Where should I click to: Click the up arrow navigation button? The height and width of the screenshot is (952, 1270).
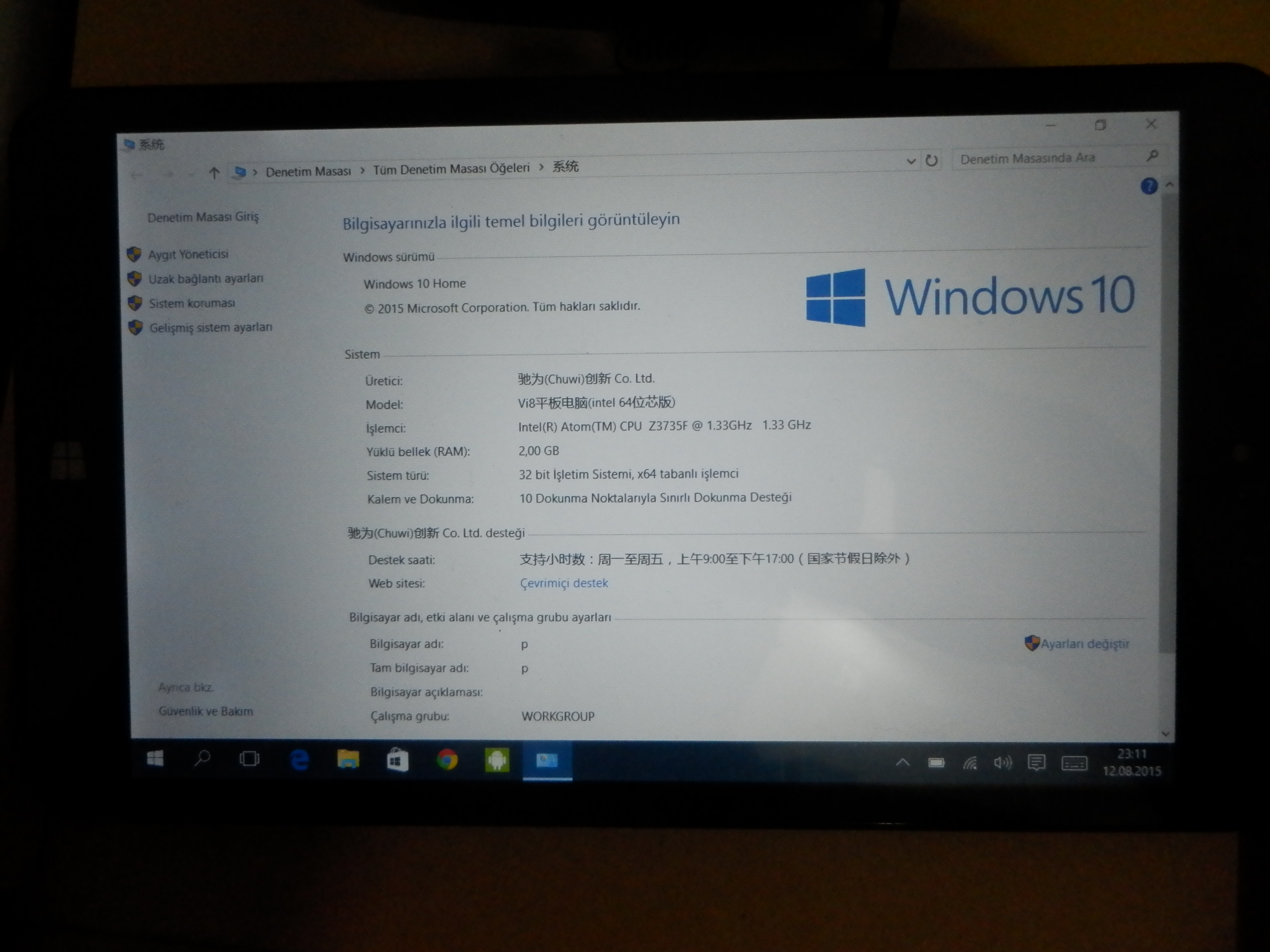214,173
